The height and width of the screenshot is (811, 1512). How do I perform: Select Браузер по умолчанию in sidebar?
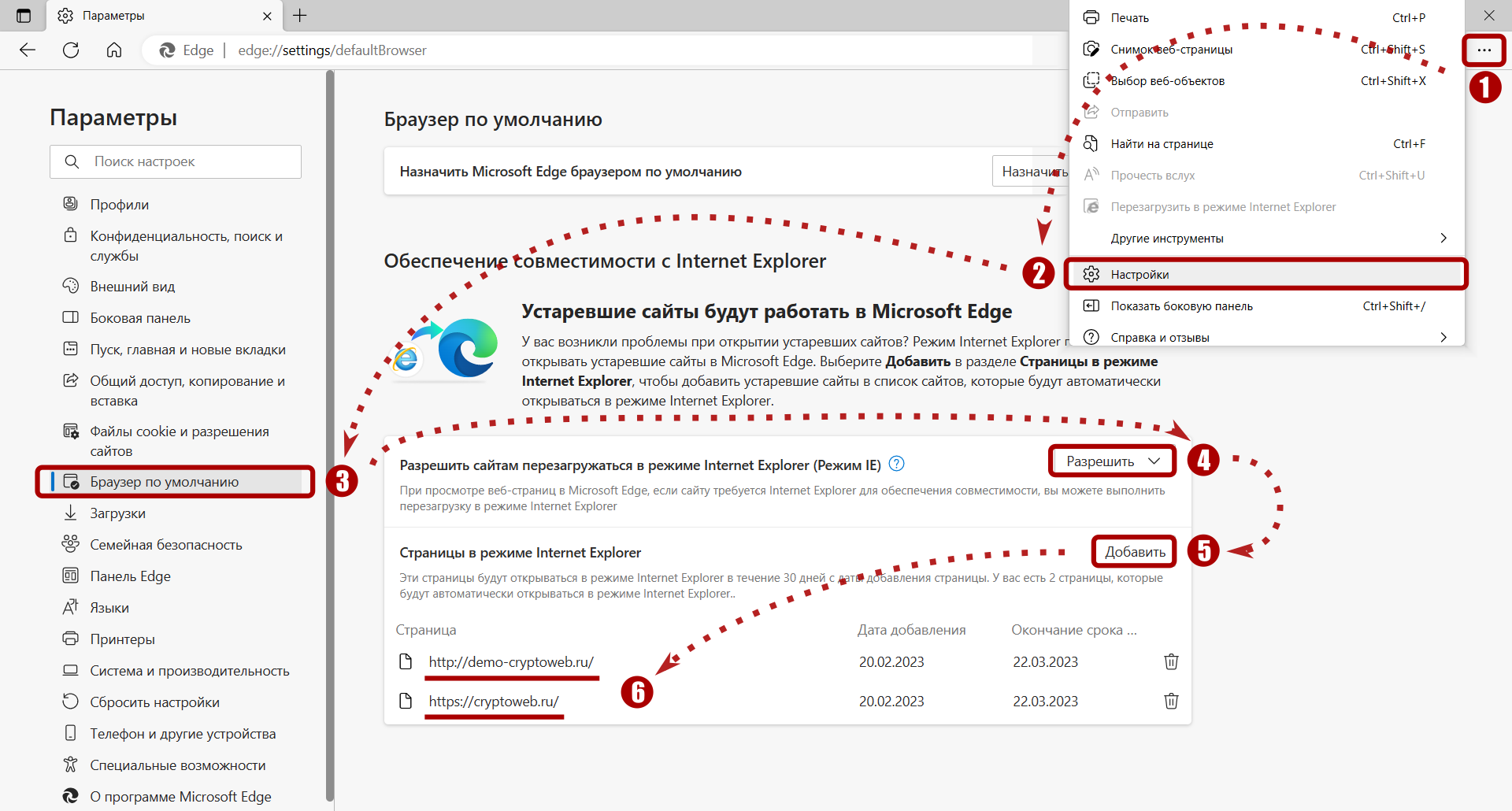175,482
